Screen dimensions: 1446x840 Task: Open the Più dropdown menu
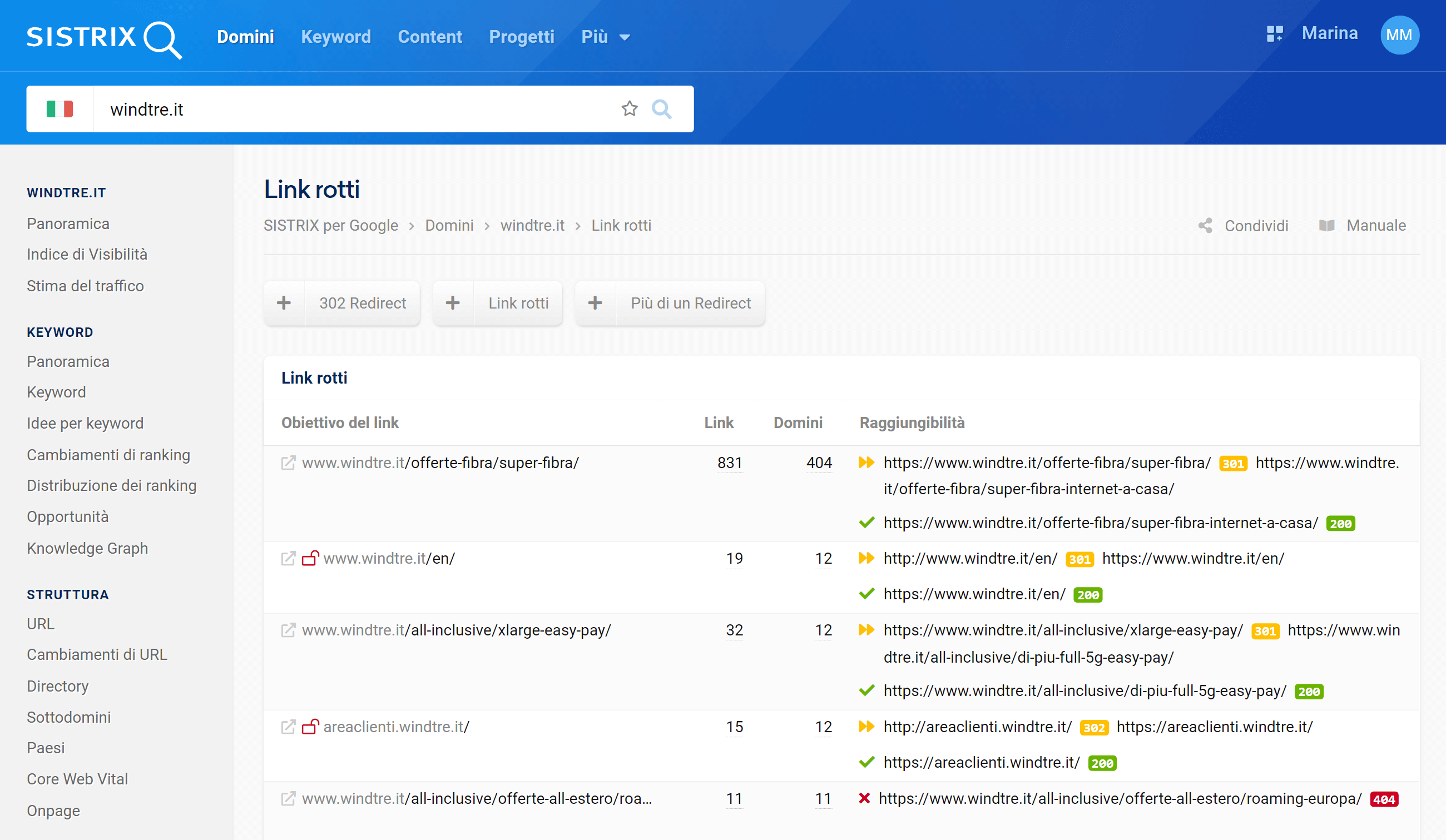pyautogui.click(x=605, y=37)
